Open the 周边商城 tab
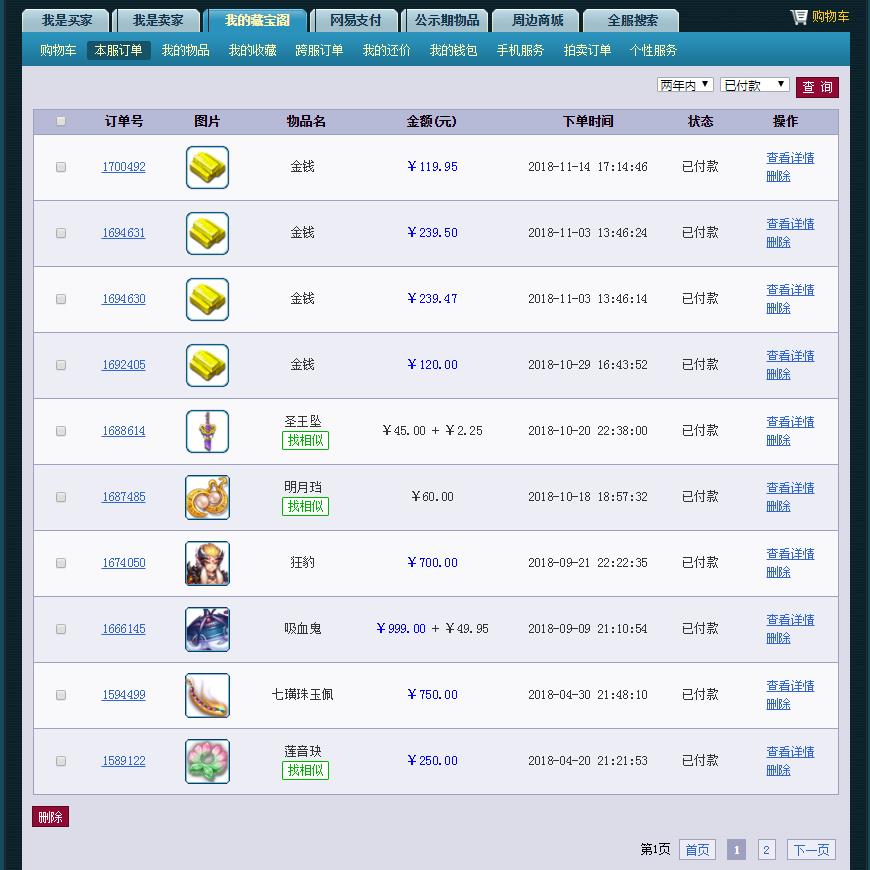 (537, 21)
